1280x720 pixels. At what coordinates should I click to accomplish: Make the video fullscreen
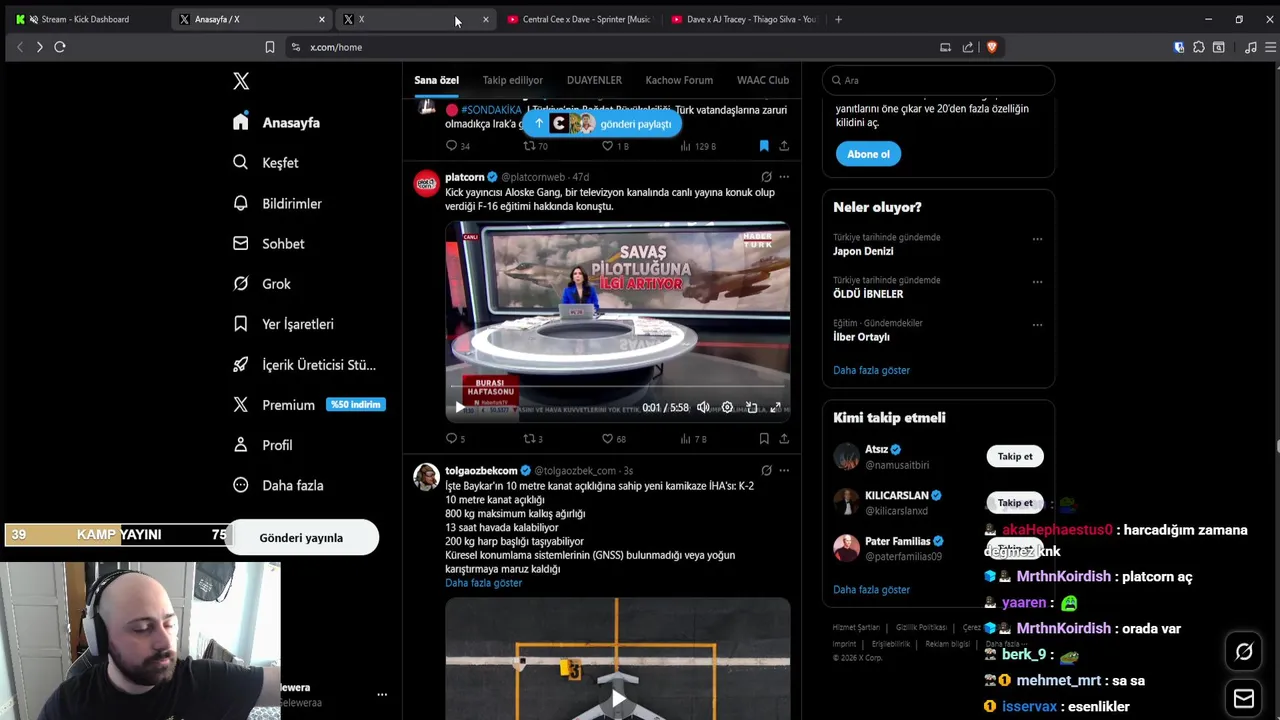pos(775,407)
